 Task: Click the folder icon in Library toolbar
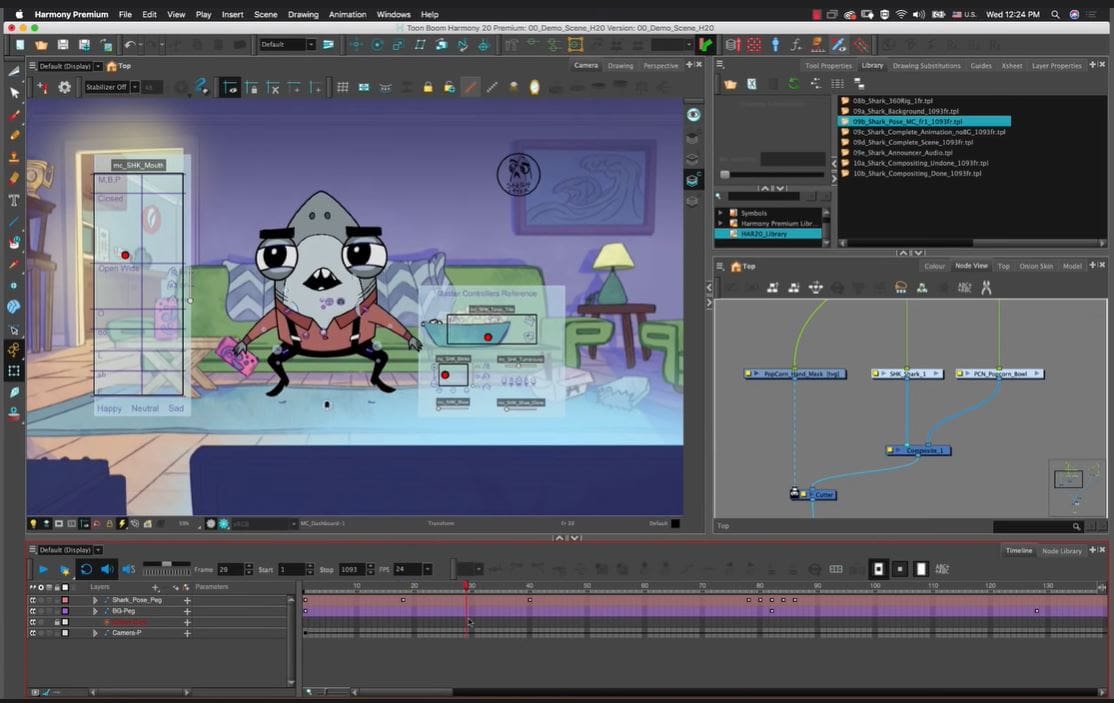730,84
